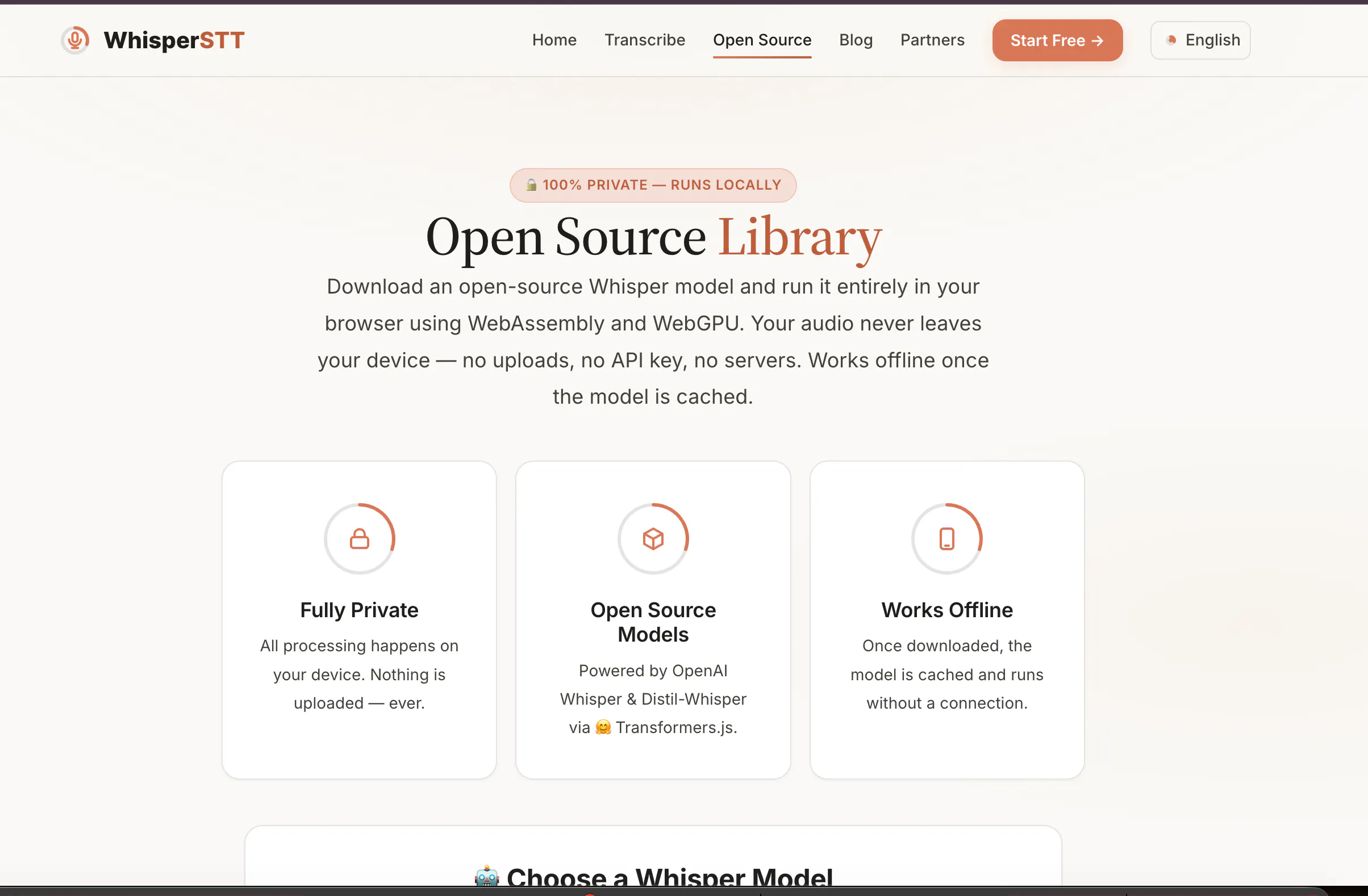The image size is (1368, 896).
Task: Click the phone icon in Works Offline card
Action: [946, 539]
